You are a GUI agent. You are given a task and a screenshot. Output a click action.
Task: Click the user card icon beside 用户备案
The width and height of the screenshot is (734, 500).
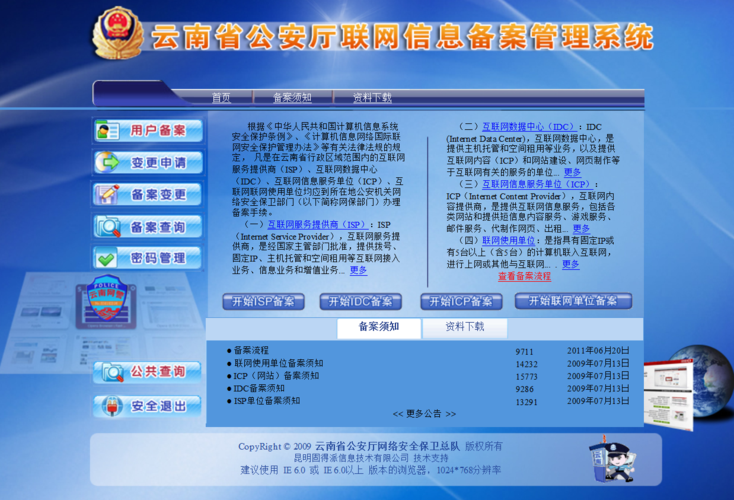(x=107, y=131)
